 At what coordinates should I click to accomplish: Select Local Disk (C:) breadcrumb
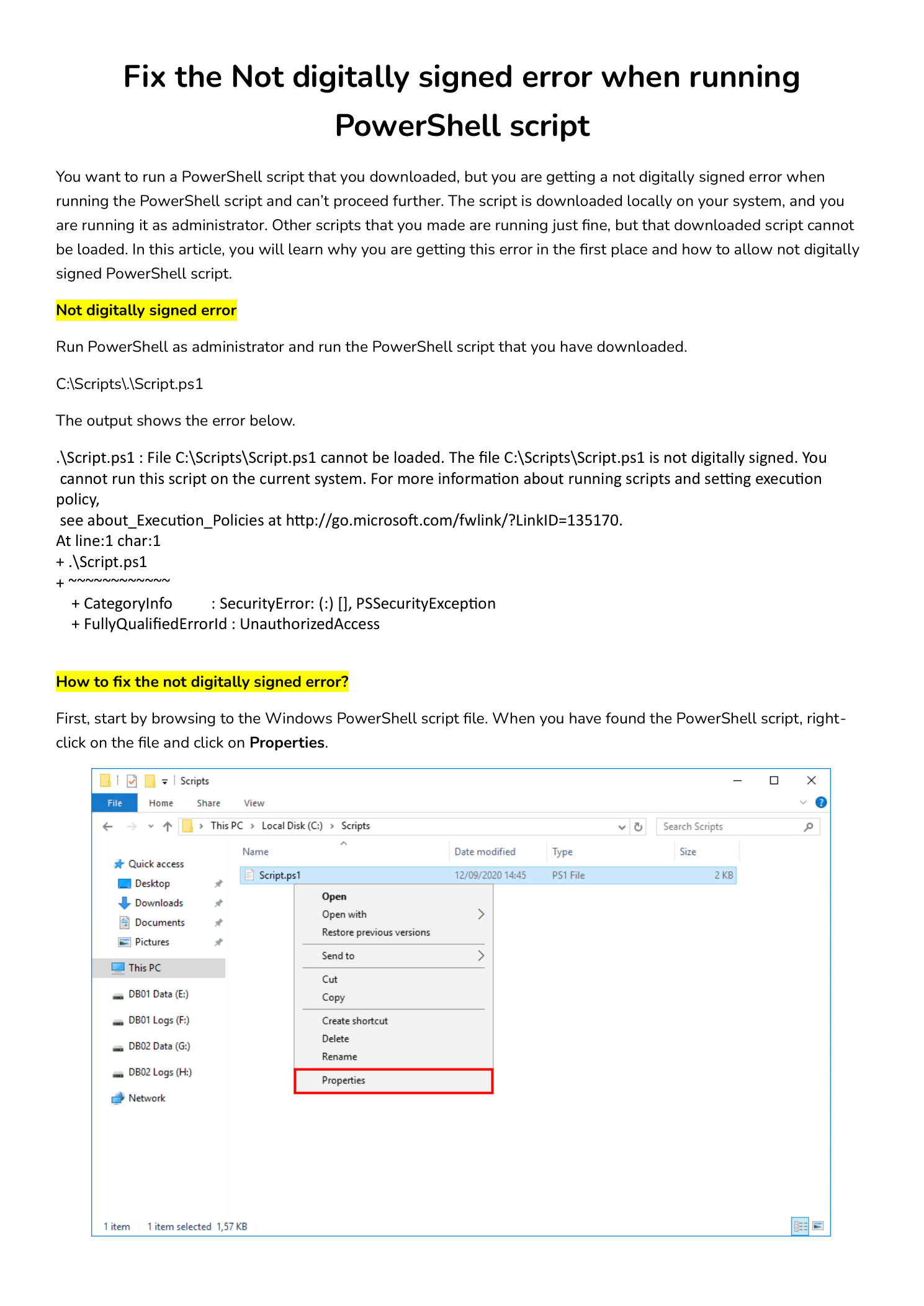[x=292, y=826]
